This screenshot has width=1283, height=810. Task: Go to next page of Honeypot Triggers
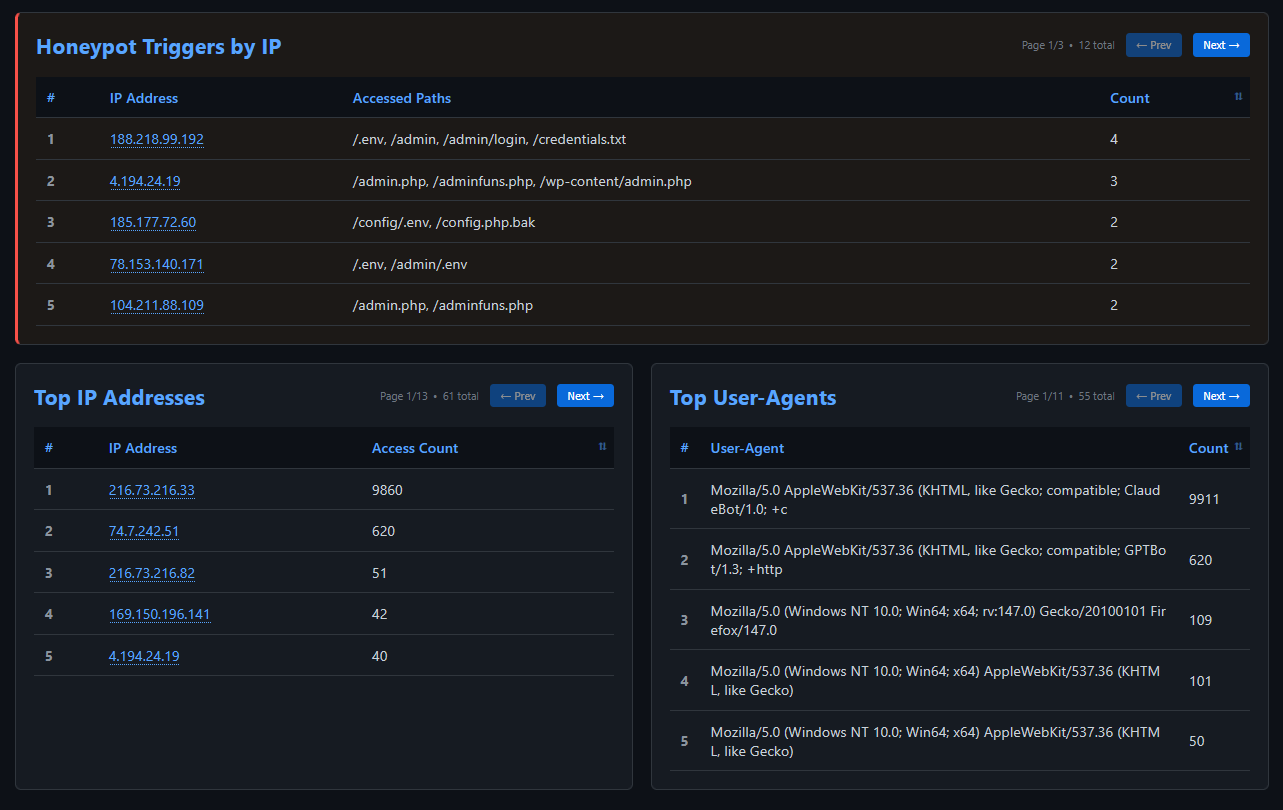tap(1220, 44)
